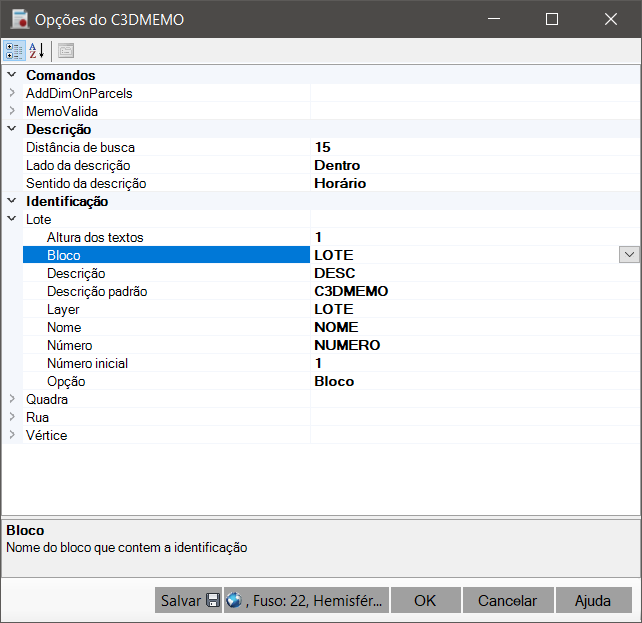Click the C3DMEMO app icon in title bar
The height and width of the screenshot is (623, 642).
tap(19, 19)
